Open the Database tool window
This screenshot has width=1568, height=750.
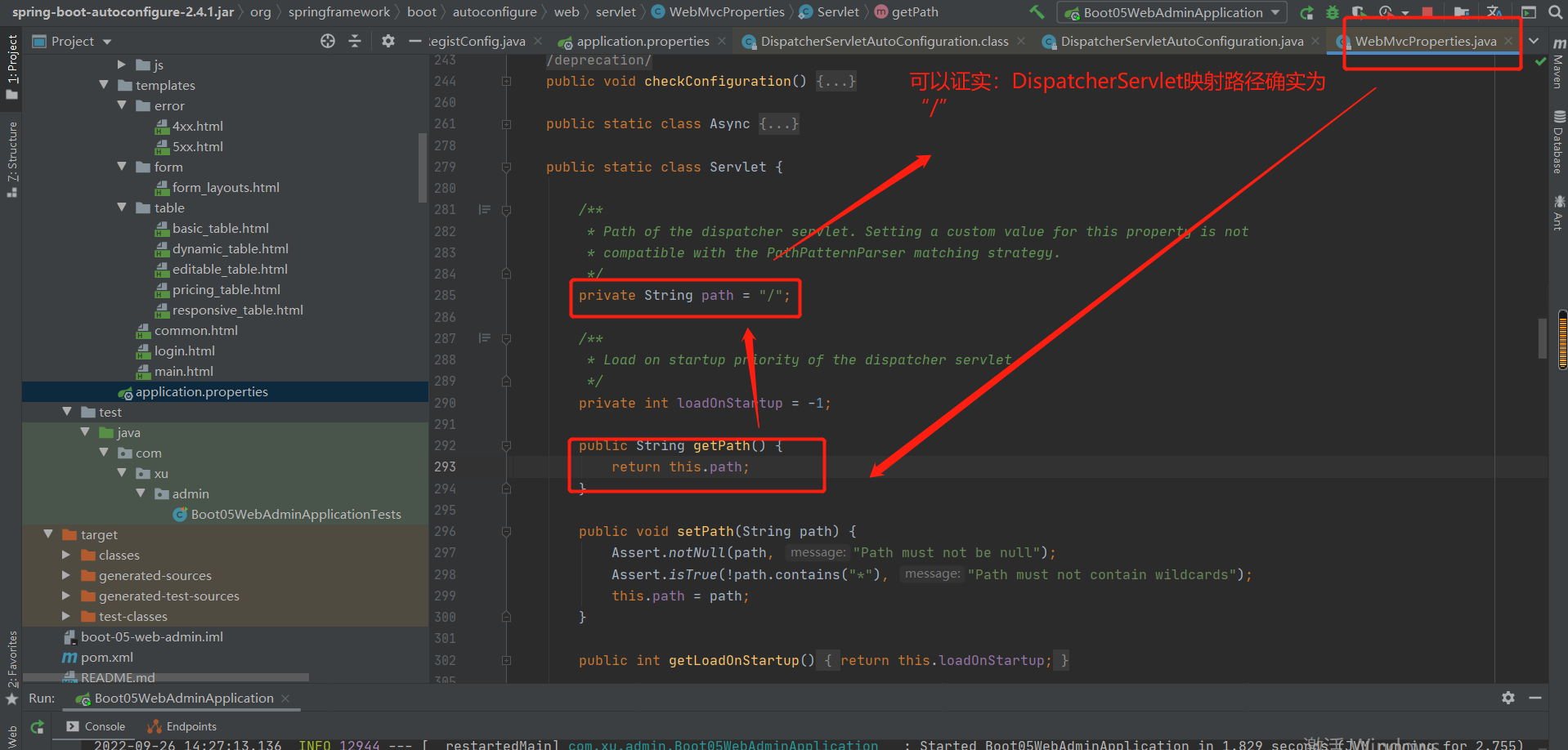(1558, 142)
